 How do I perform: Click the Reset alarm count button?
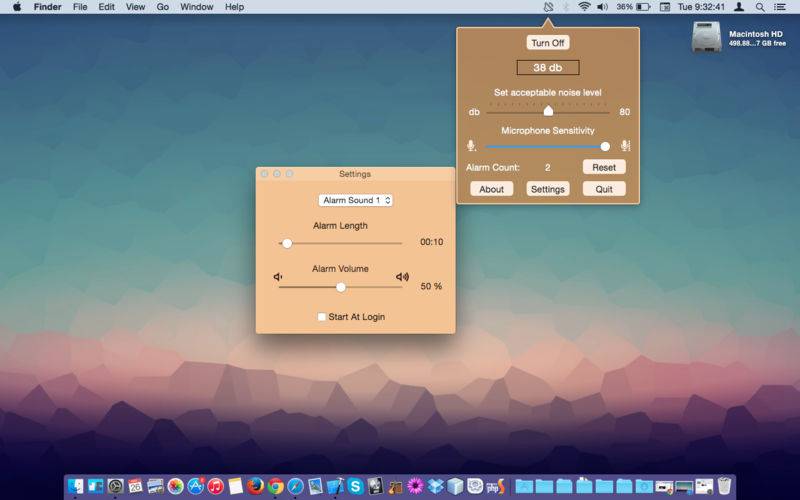604,167
